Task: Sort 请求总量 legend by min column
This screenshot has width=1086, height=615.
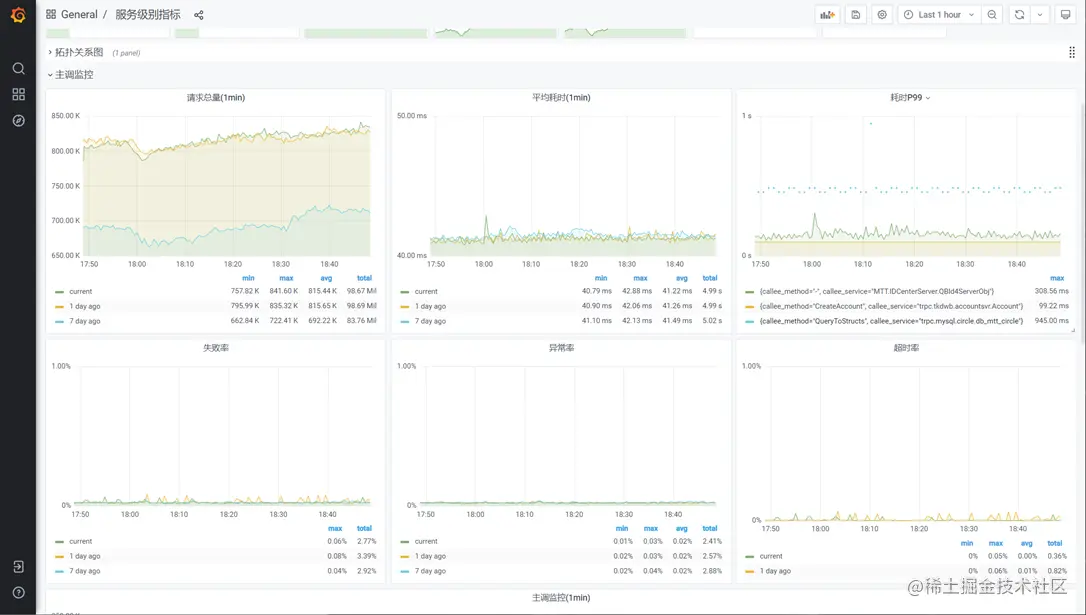Action: (x=248, y=278)
